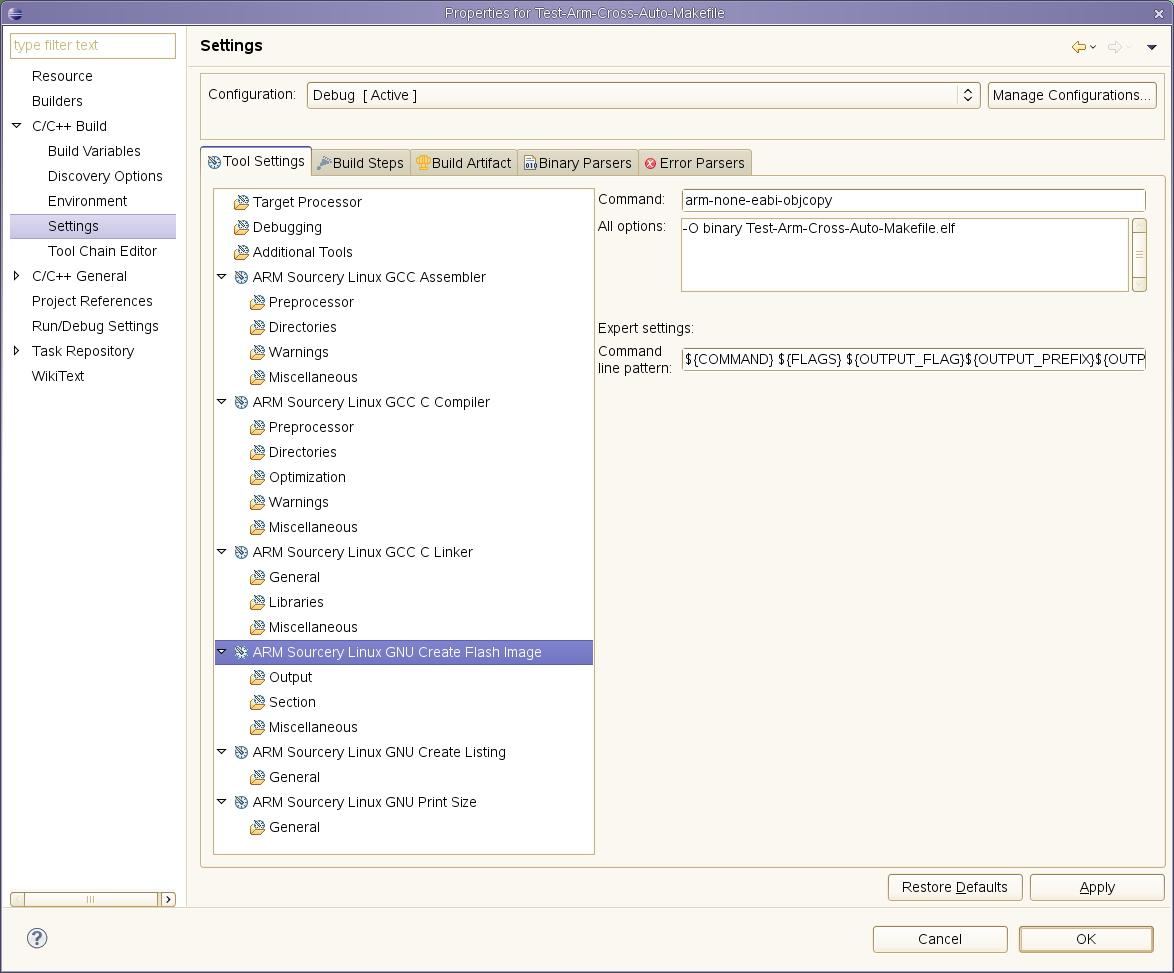Switch to the Build Artifact tab
This screenshot has width=1174, height=973.
[x=464, y=163]
